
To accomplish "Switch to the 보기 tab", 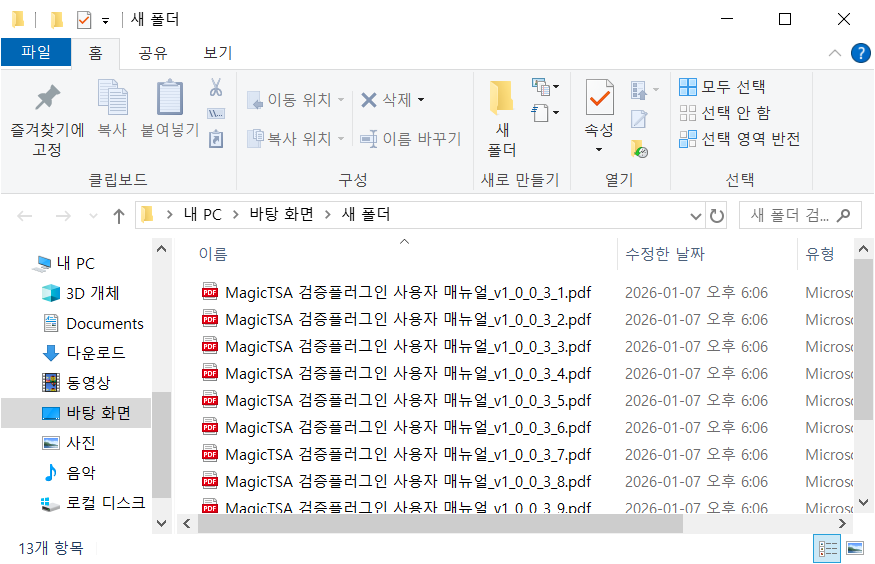I will [218, 53].
